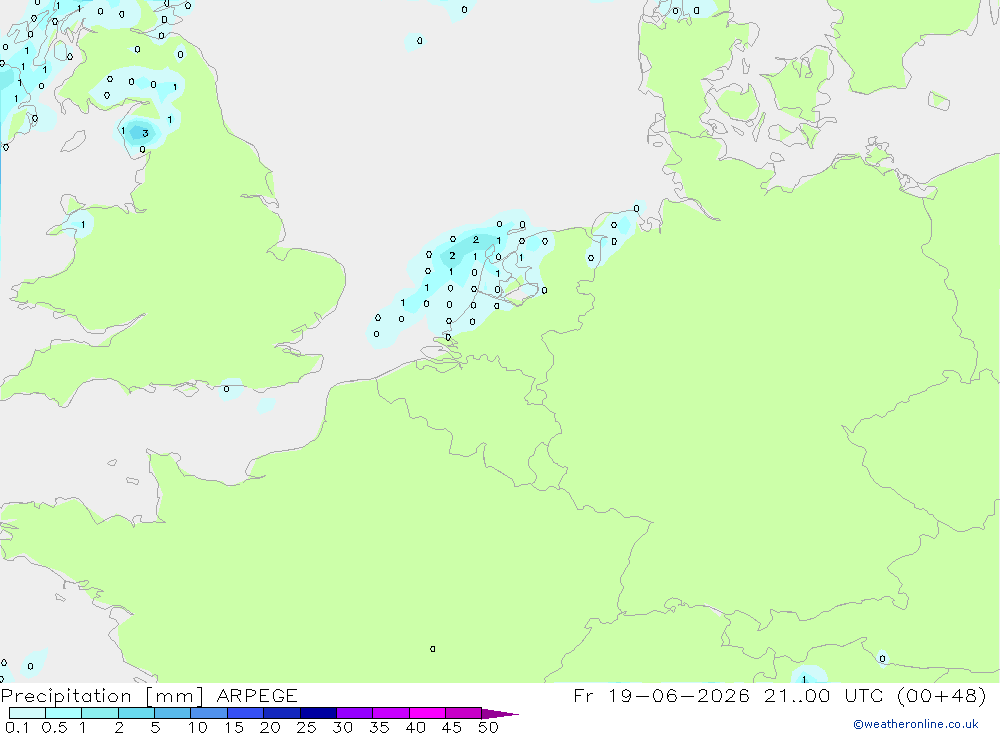Click the above-50 mm legend arrow tip
1000x733 pixels.
point(500,713)
